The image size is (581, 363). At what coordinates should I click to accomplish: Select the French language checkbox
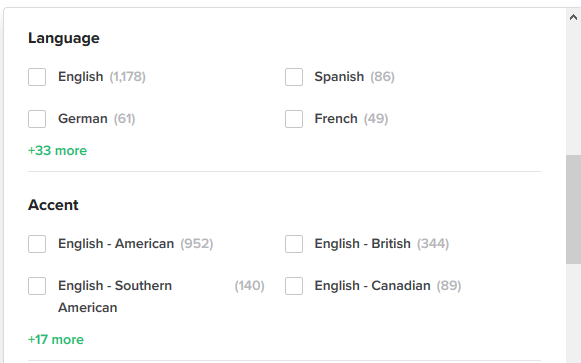[x=294, y=119]
